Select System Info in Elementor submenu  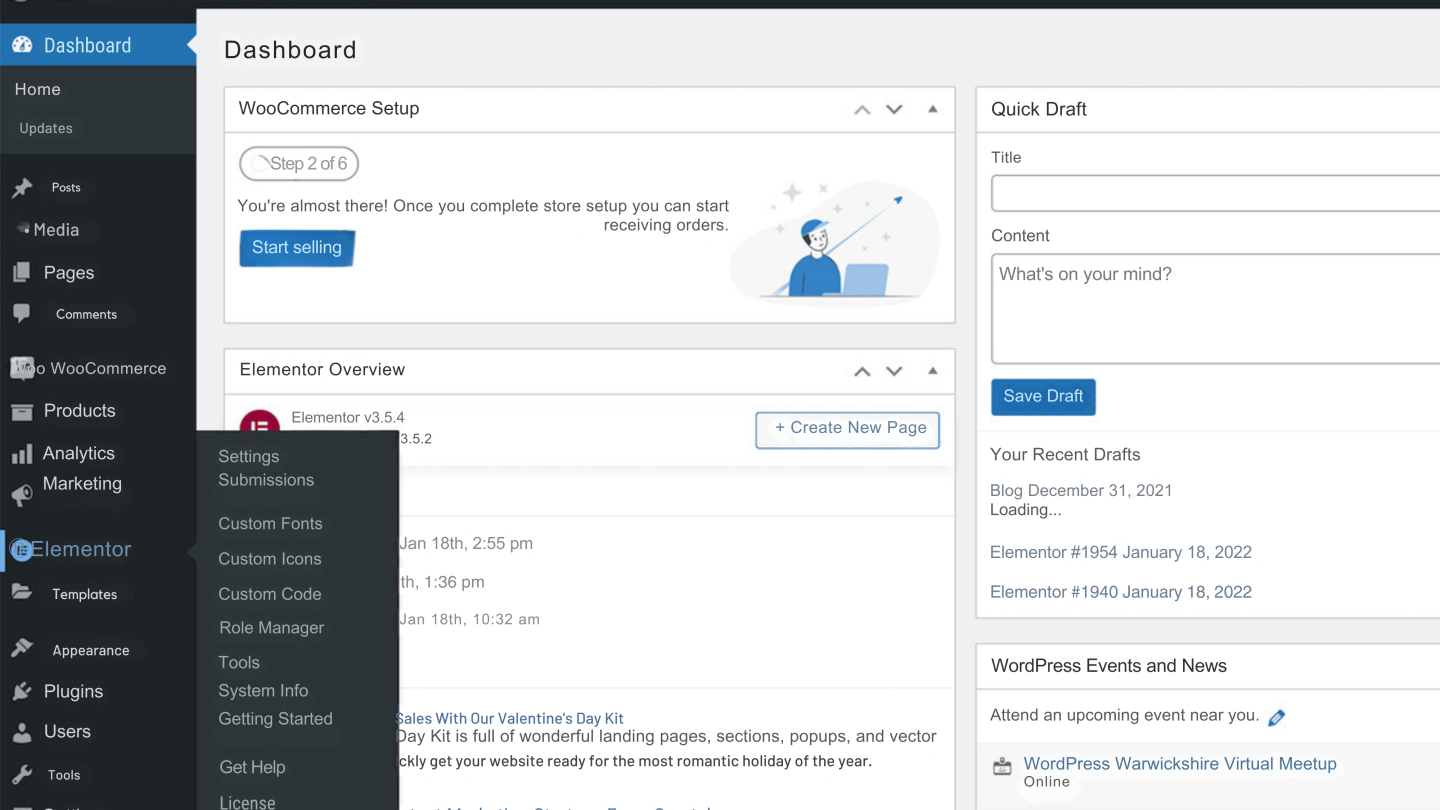tap(263, 691)
